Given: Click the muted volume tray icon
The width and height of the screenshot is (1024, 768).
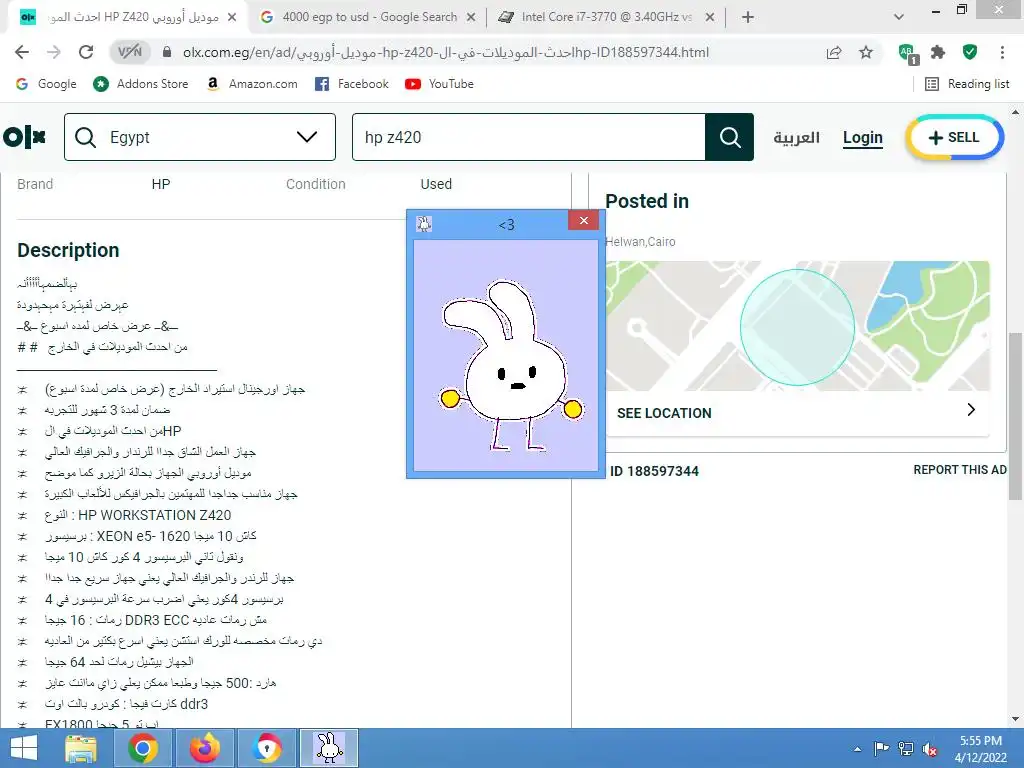Looking at the screenshot, I should (930, 749).
